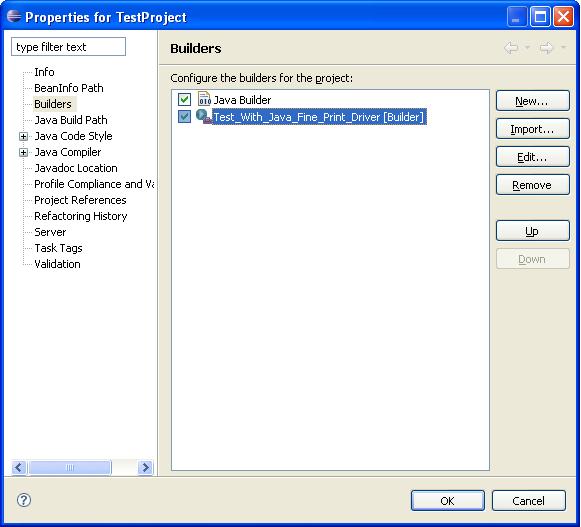581x527 pixels.
Task: Click the Java Builder file icon
Action: 204,99
